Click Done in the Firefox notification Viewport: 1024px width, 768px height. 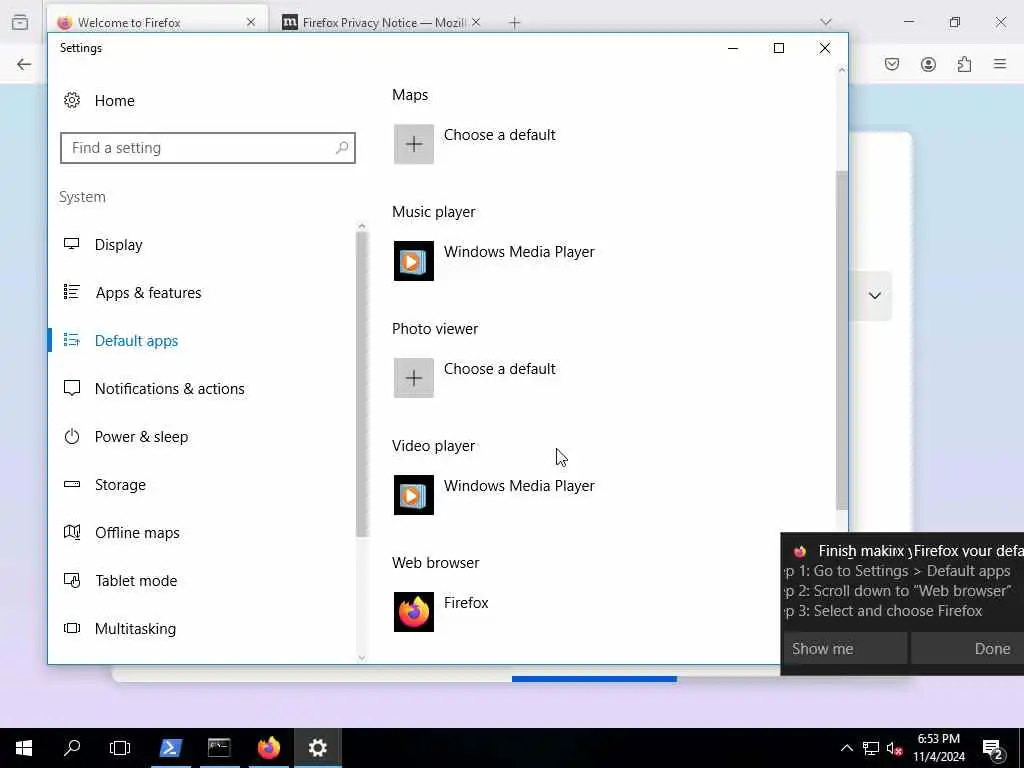(969, 648)
